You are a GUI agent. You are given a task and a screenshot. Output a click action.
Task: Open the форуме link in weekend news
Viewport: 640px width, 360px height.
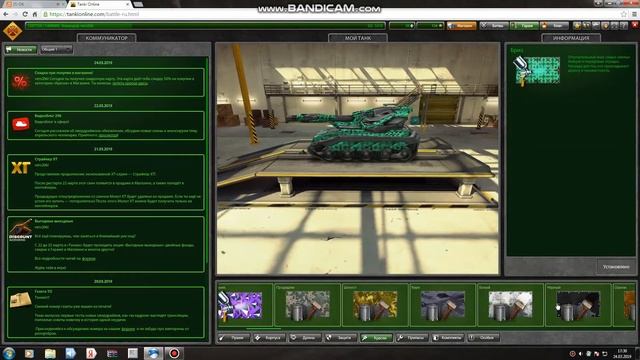89,259
